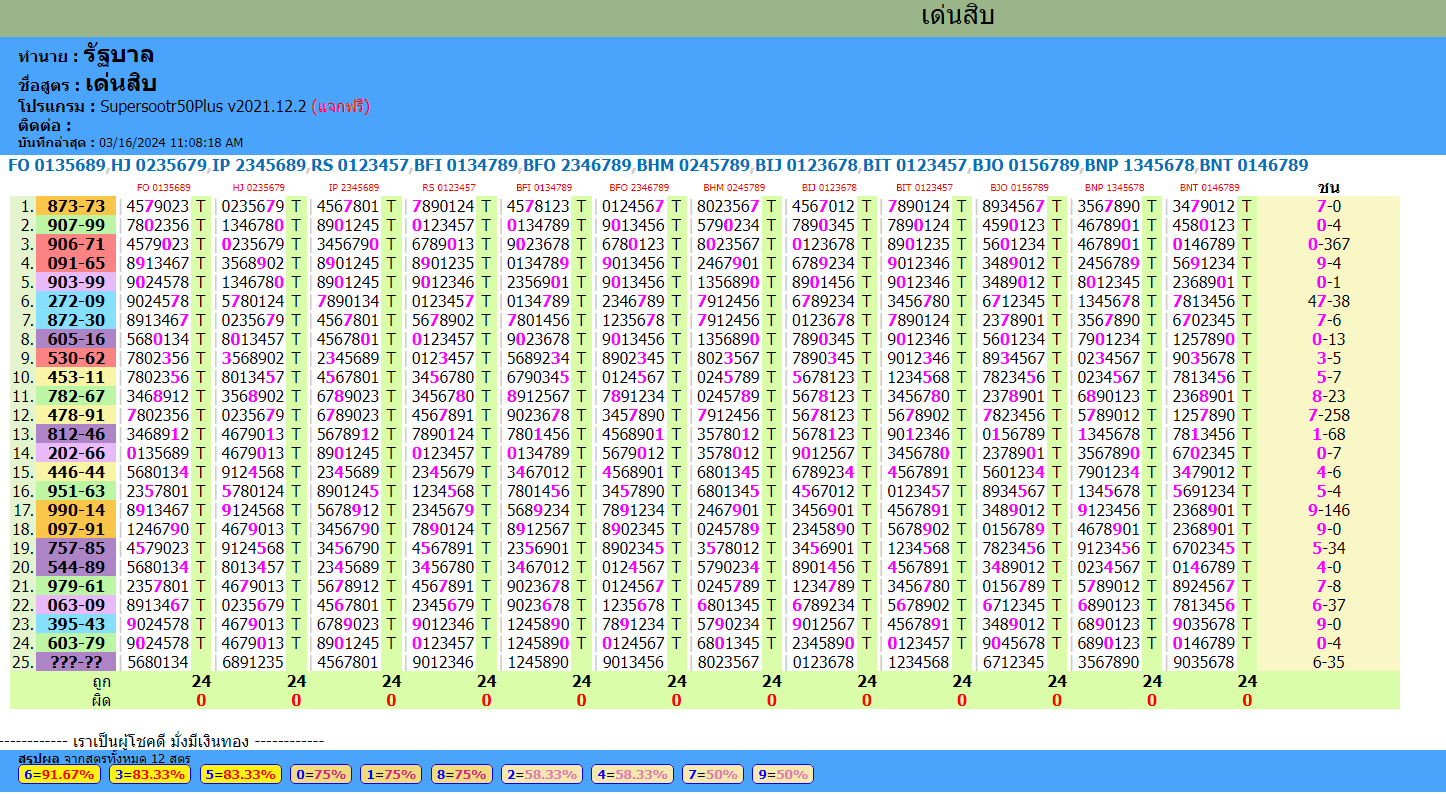Select the large blue BJO 0156789 formula heading
The width and height of the screenshot is (1446, 800).
coord(1026,166)
